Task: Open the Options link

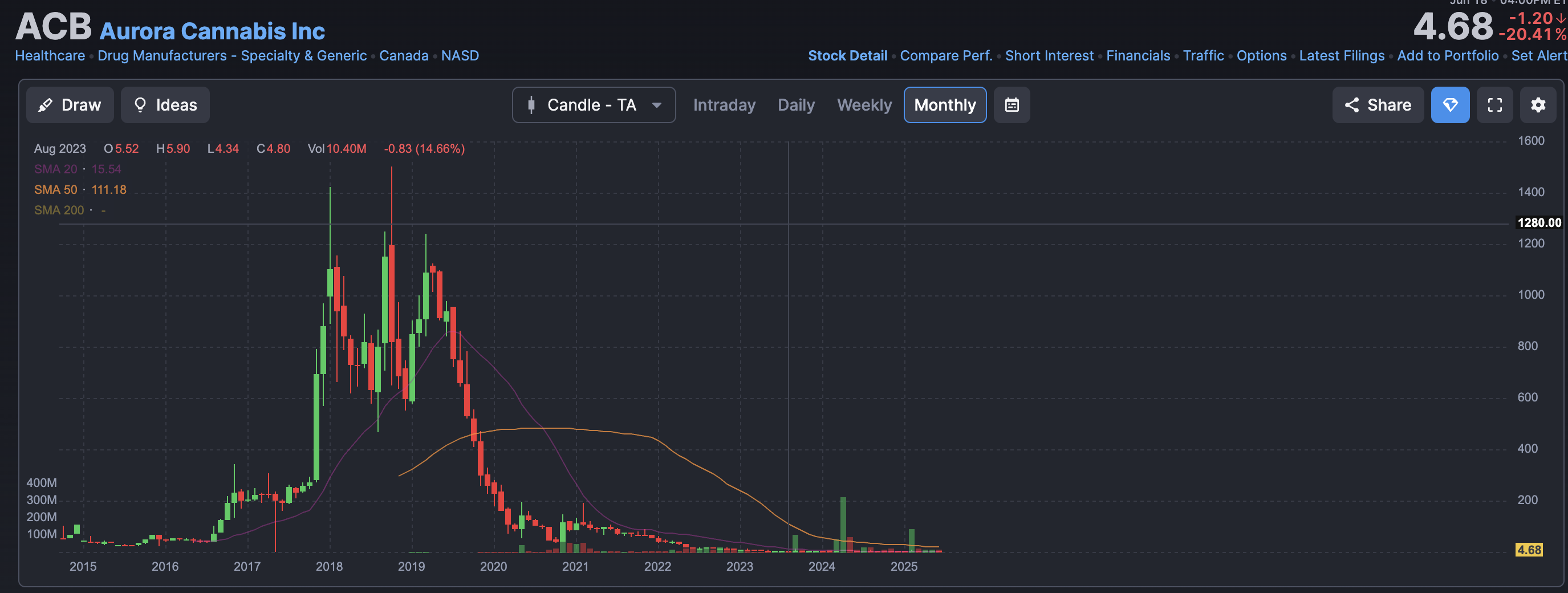Action: point(1261,55)
